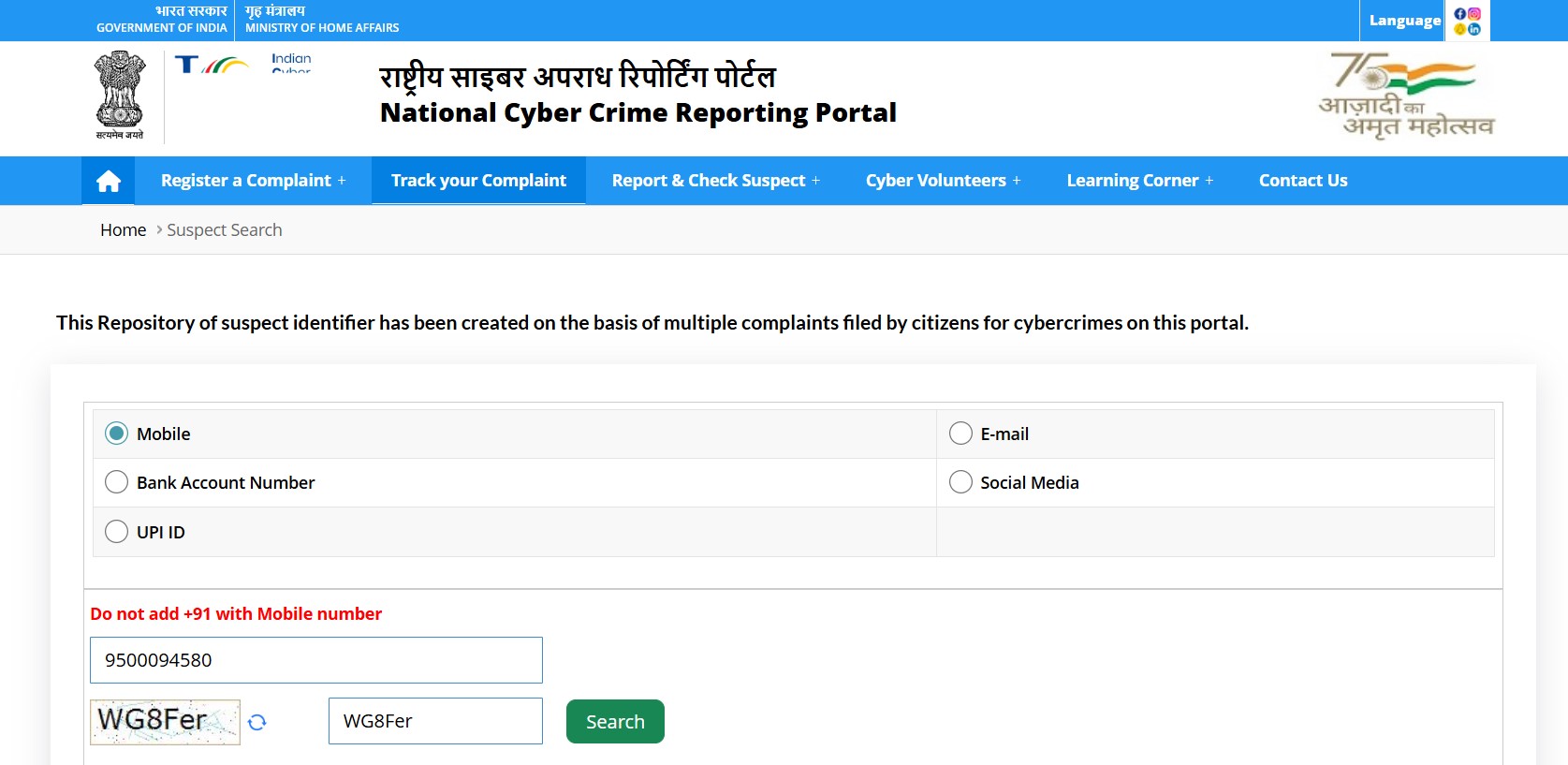Select the E-mail radio option

960,434
